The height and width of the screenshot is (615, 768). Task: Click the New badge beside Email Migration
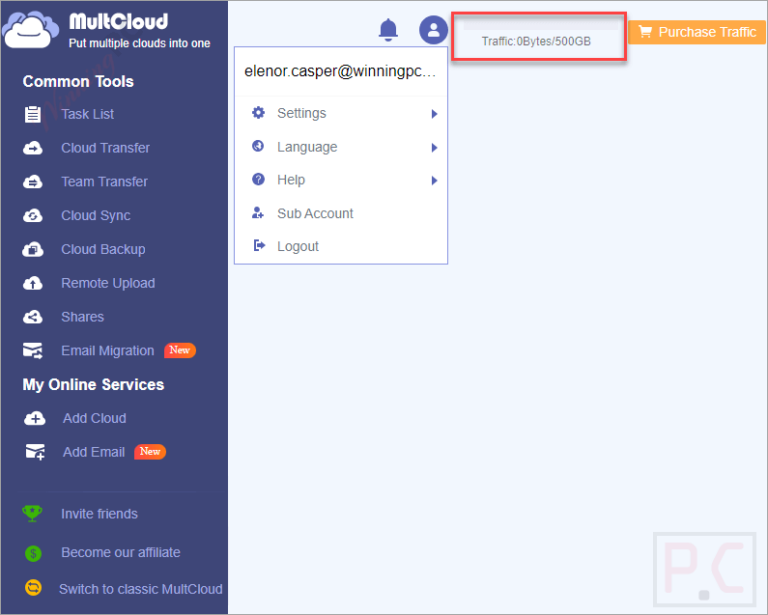(x=180, y=350)
